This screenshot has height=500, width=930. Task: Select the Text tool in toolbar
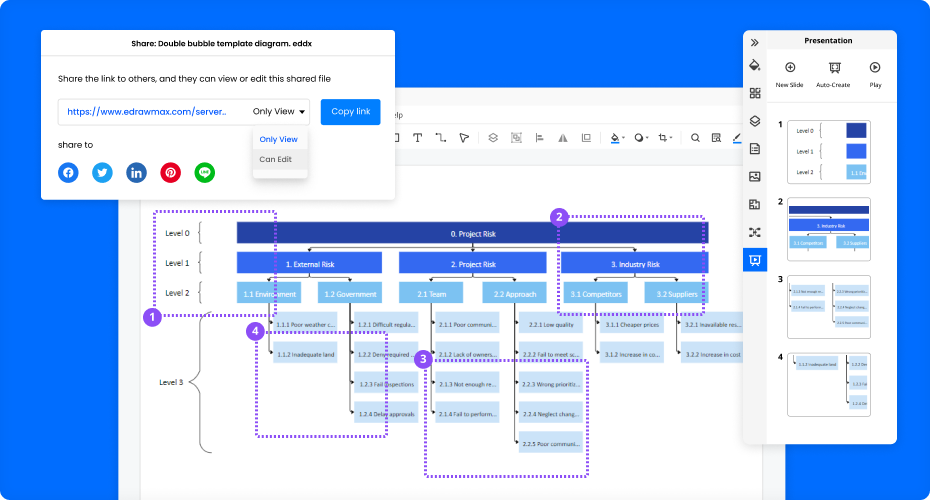tap(417, 138)
